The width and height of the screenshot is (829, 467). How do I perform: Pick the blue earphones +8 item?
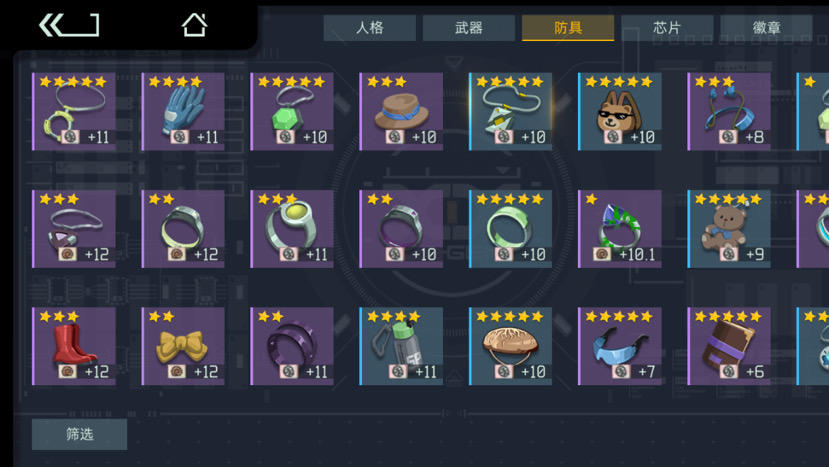(729, 112)
